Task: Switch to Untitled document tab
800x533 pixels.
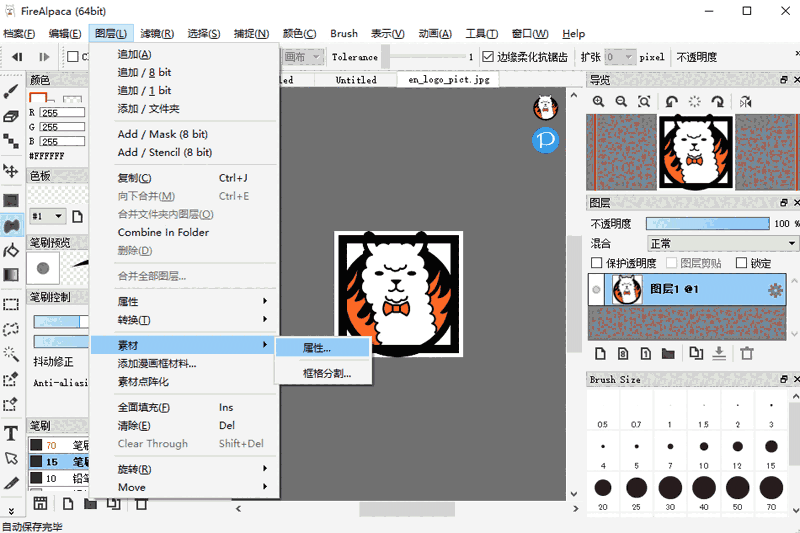Action: pyautogui.click(x=356, y=80)
